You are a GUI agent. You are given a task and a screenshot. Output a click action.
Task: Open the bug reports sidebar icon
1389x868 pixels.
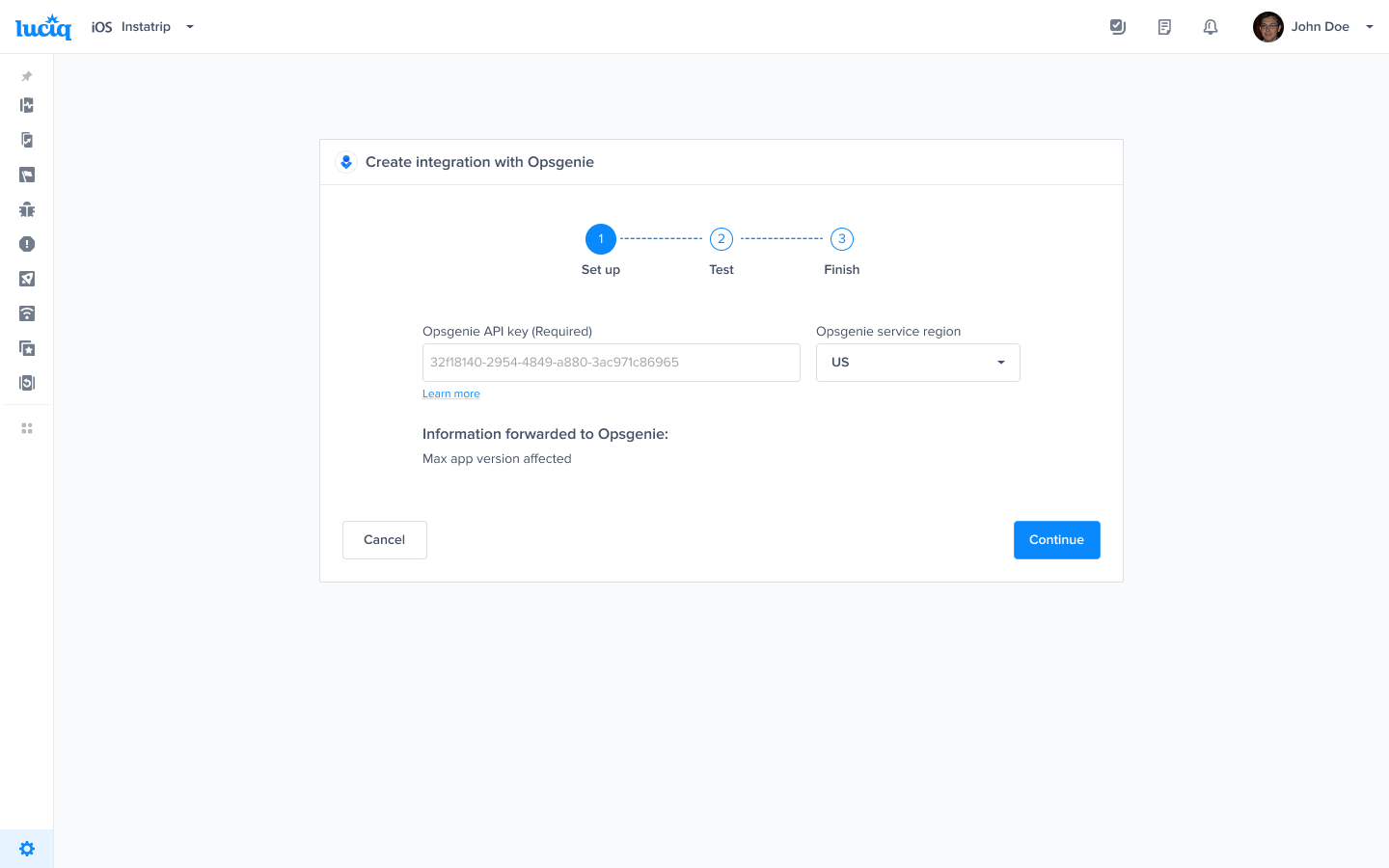click(x=27, y=209)
